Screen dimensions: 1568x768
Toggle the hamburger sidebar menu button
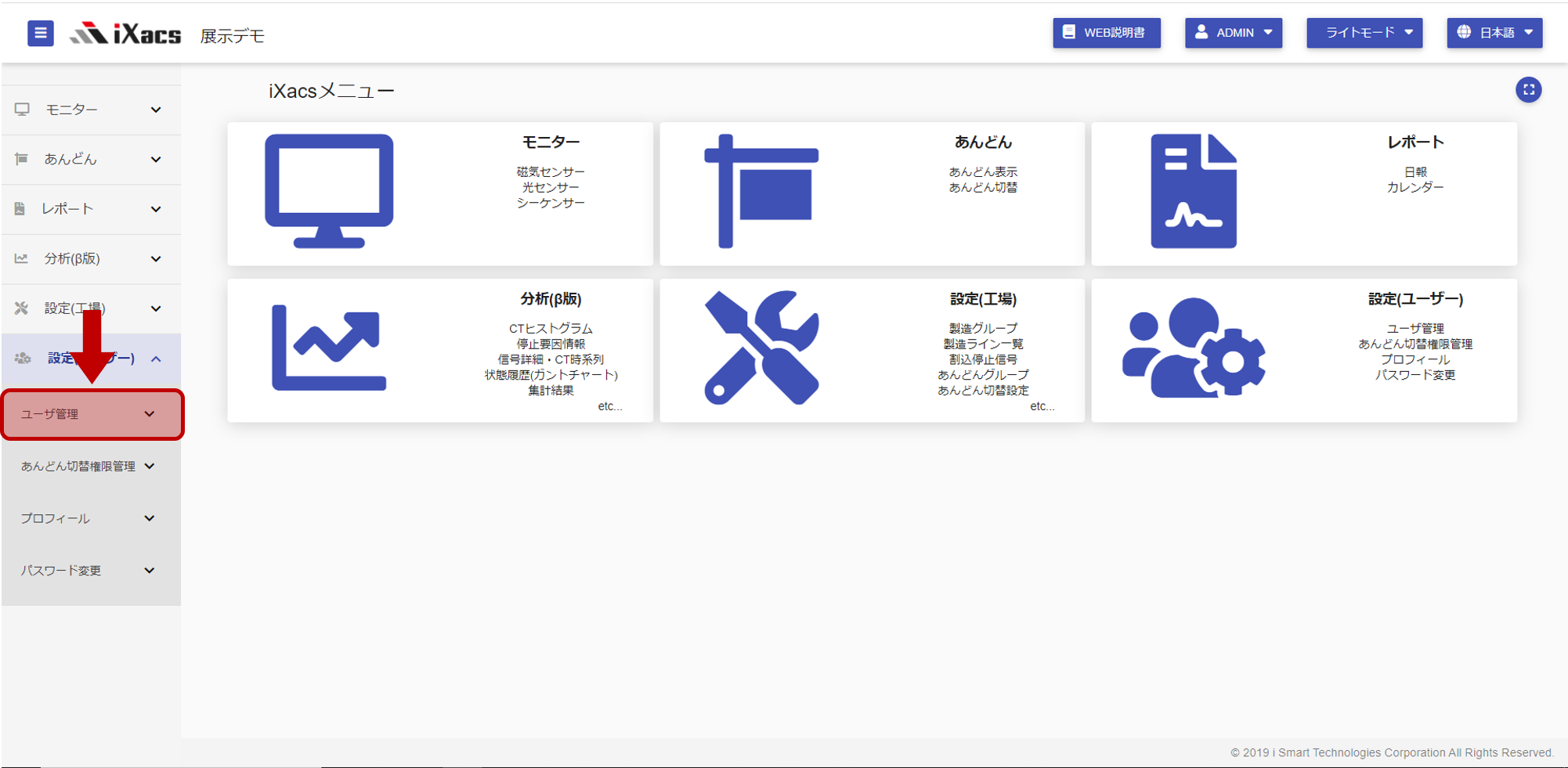[x=41, y=33]
